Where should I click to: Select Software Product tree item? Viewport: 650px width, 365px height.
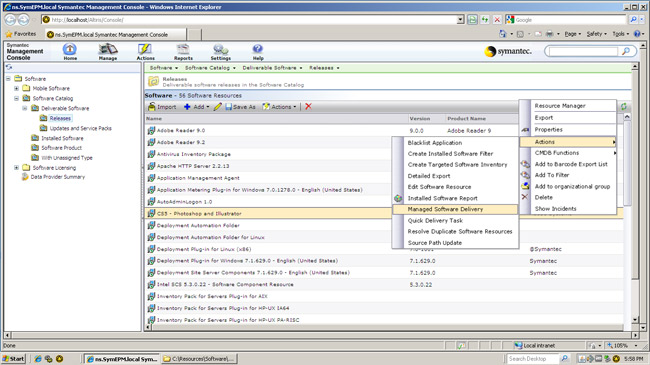61,148
